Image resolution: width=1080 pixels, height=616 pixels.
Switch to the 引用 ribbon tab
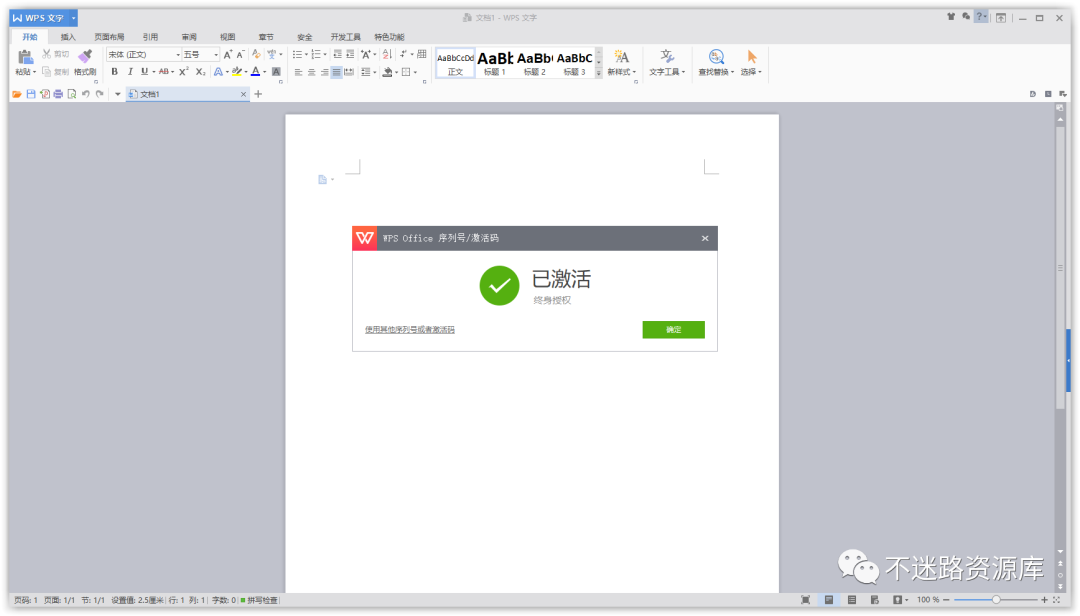click(x=150, y=37)
